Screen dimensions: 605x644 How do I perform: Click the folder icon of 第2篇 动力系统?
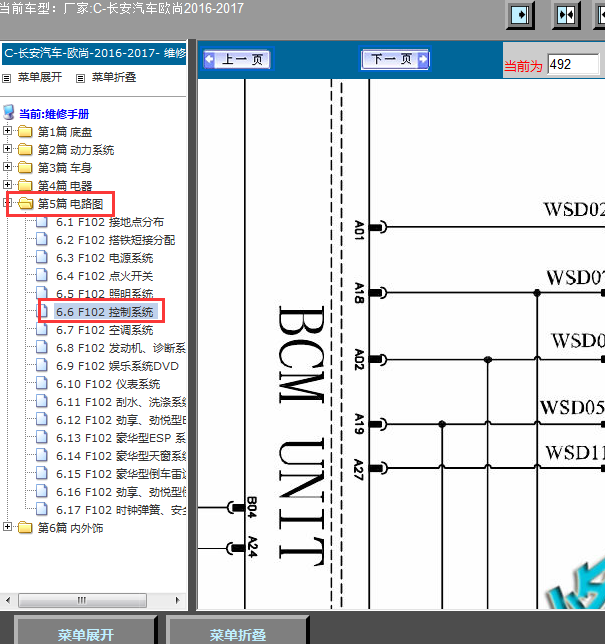click(x=25, y=149)
